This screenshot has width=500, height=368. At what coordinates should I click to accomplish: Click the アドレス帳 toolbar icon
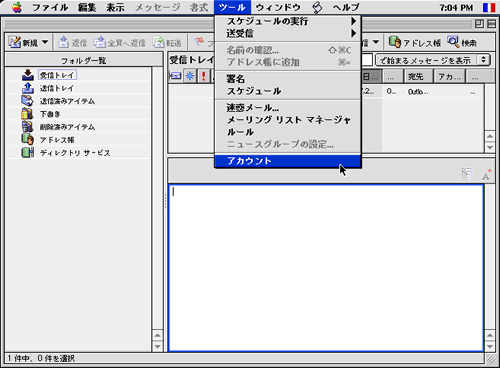pyautogui.click(x=395, y=42)
